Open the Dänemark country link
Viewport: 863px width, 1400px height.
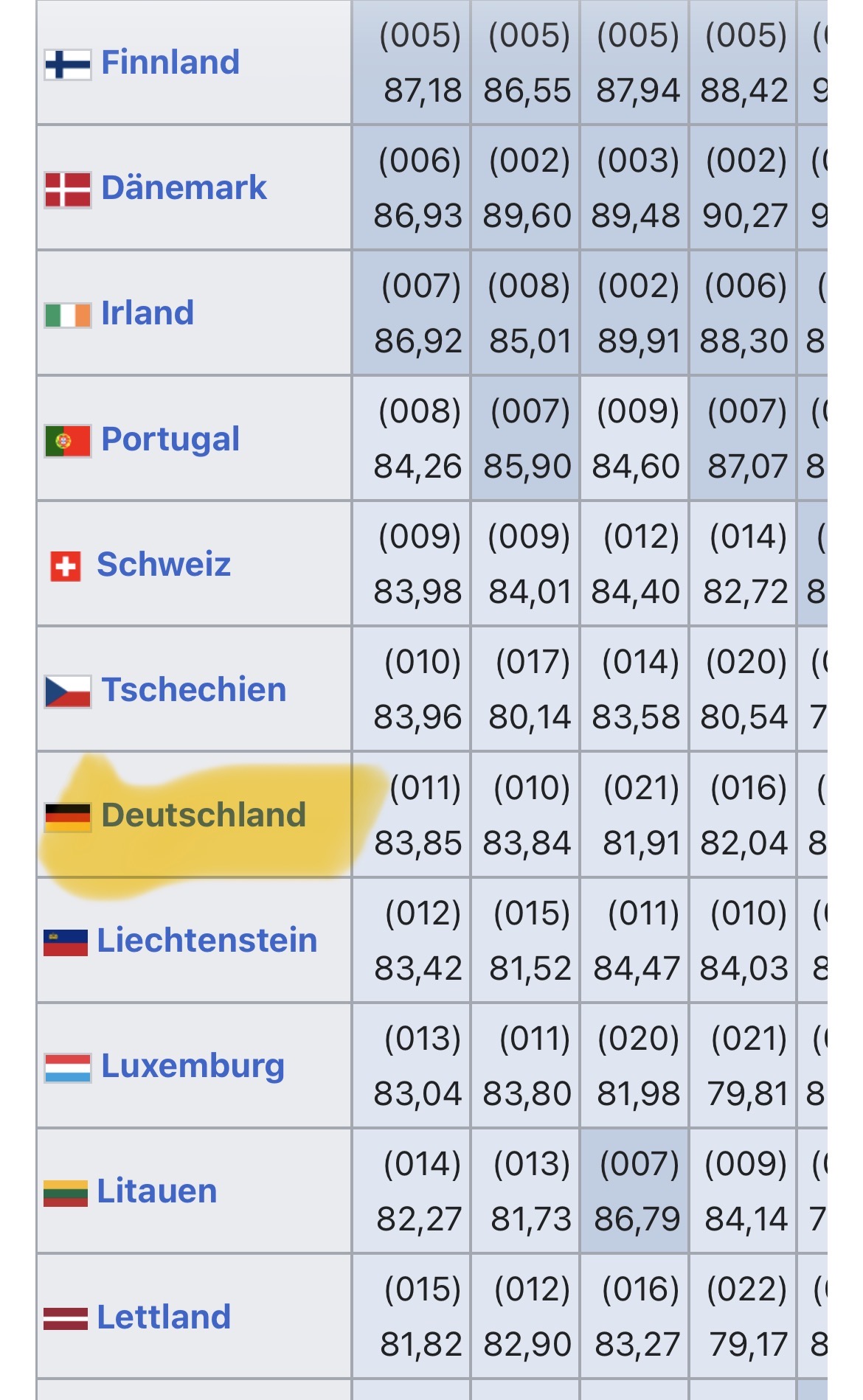pyautogui.click(x=184, y=188)
